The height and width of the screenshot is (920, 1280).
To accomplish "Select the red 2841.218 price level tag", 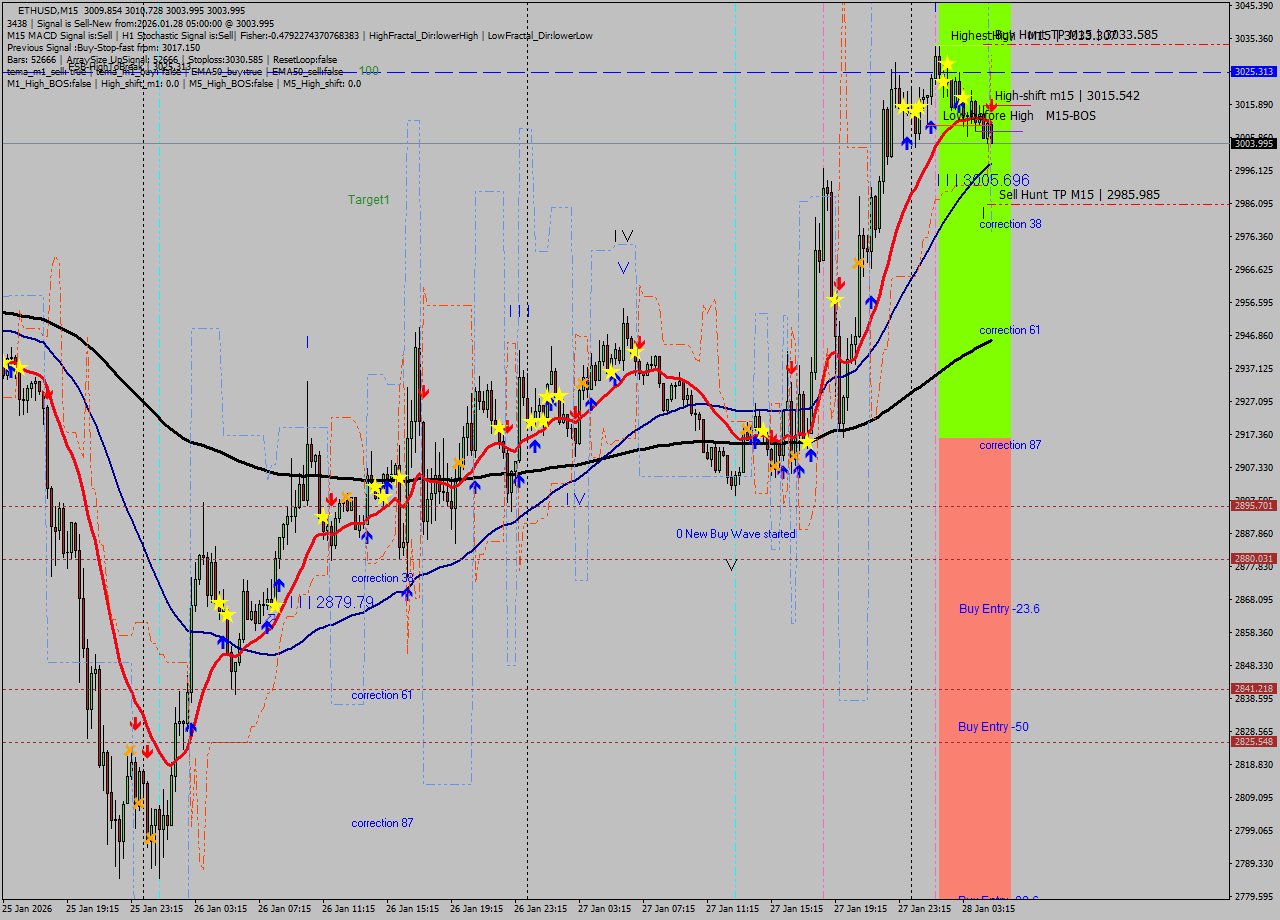I will pos(1252,689).
